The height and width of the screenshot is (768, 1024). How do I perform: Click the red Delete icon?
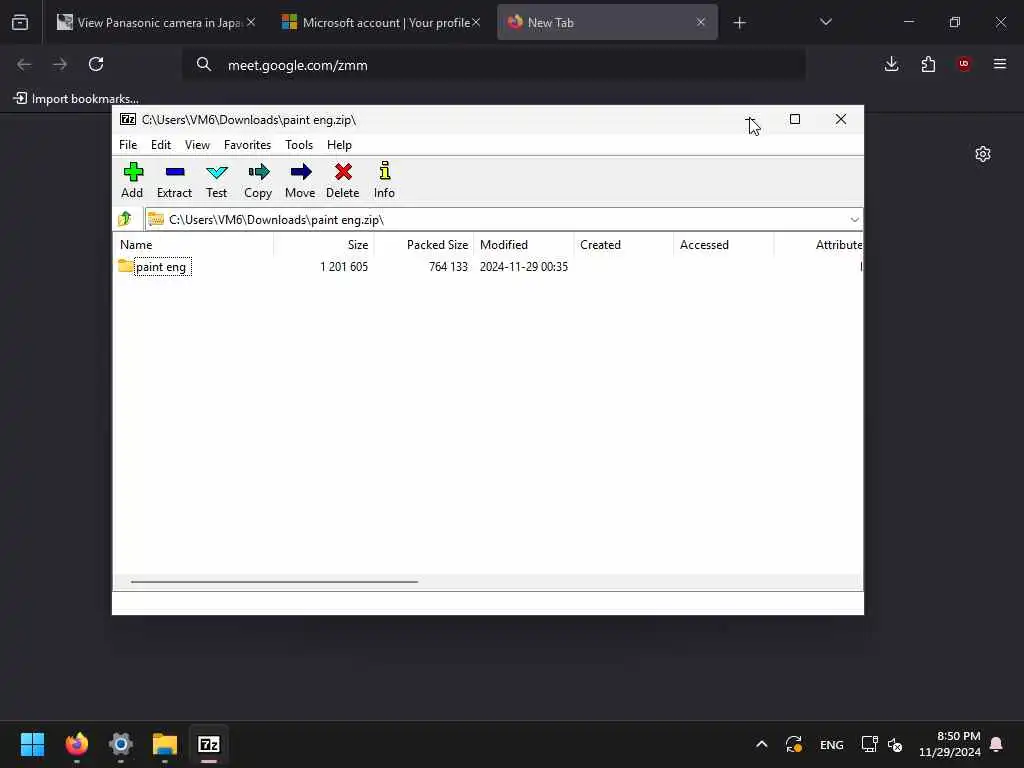[x=343, y=180]
